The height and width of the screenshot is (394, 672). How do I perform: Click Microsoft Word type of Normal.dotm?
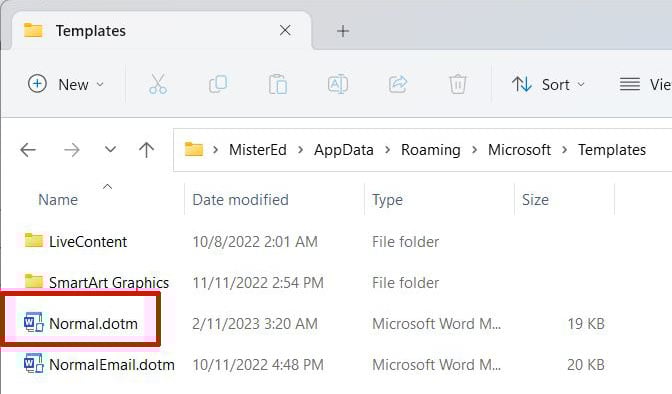pyautogui.click(x=437, y=324)
